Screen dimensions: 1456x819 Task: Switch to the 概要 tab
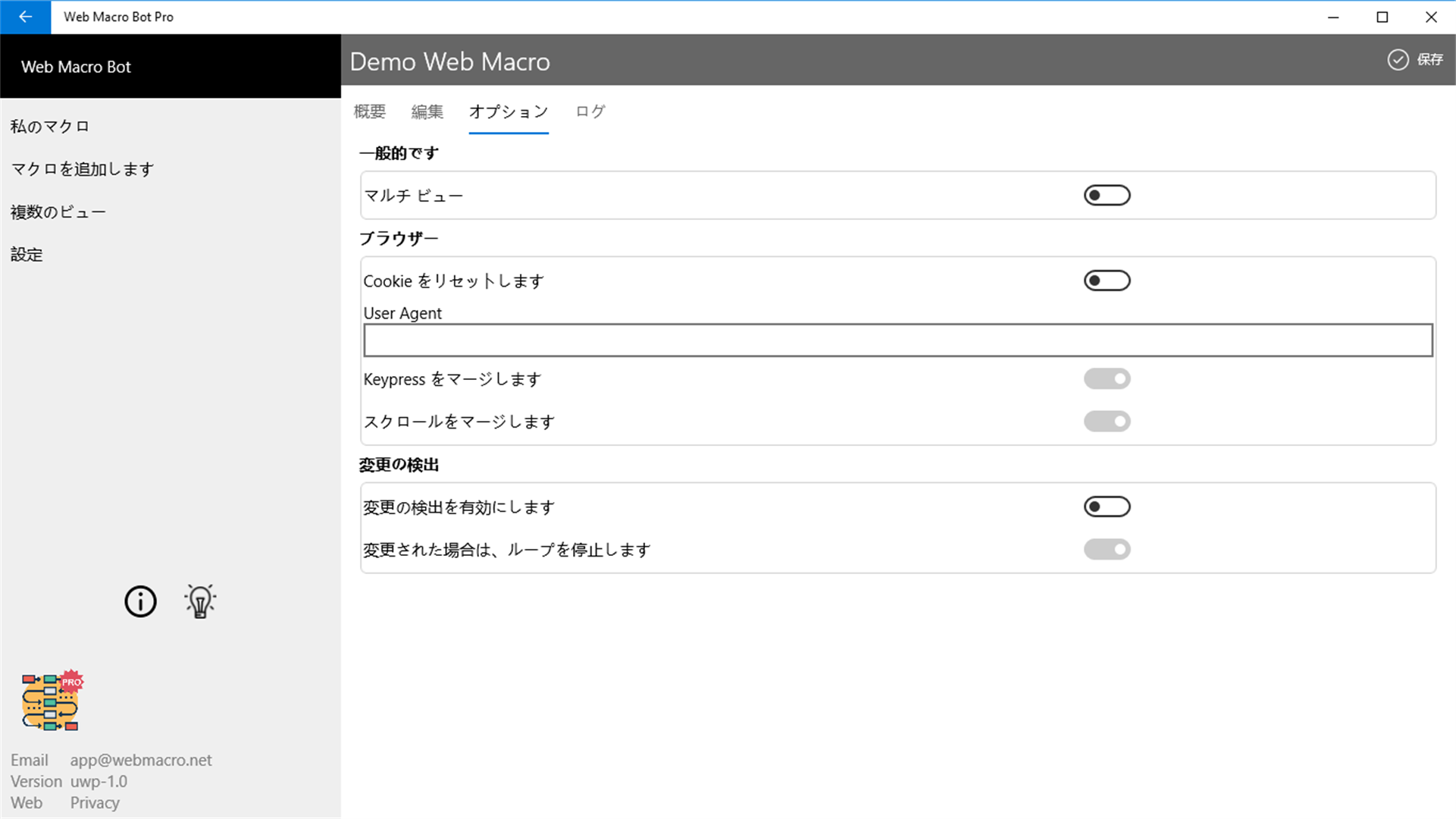[x=370, y=111]
